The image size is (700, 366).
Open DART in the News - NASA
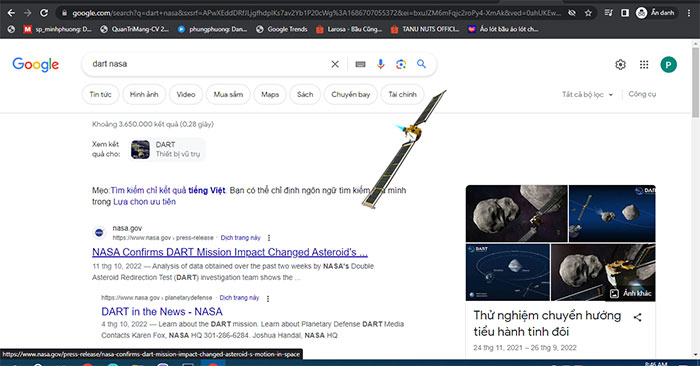162,312
